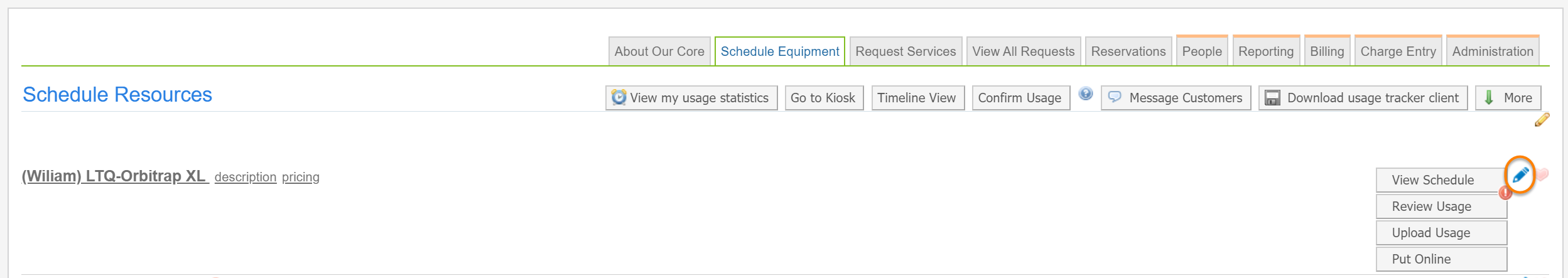Open View my usage statistics
Image resolution: width=1568 pixels, height=278 pixels.
691,98
